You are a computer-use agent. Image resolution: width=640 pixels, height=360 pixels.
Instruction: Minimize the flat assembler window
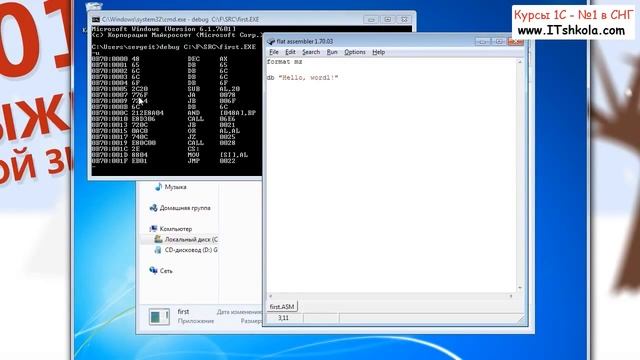pyautogui.click(x=482, y=41)
